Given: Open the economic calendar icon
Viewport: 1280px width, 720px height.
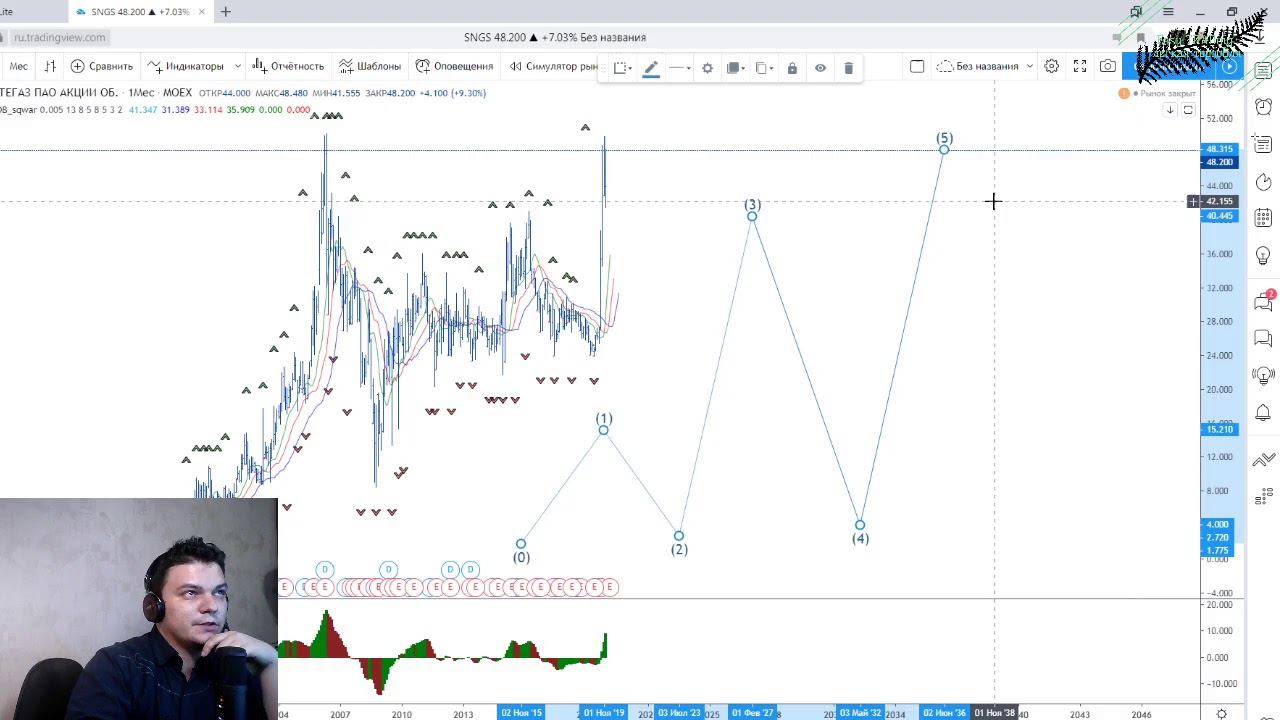Looking at the screenshot, I should coord(1263,217).
